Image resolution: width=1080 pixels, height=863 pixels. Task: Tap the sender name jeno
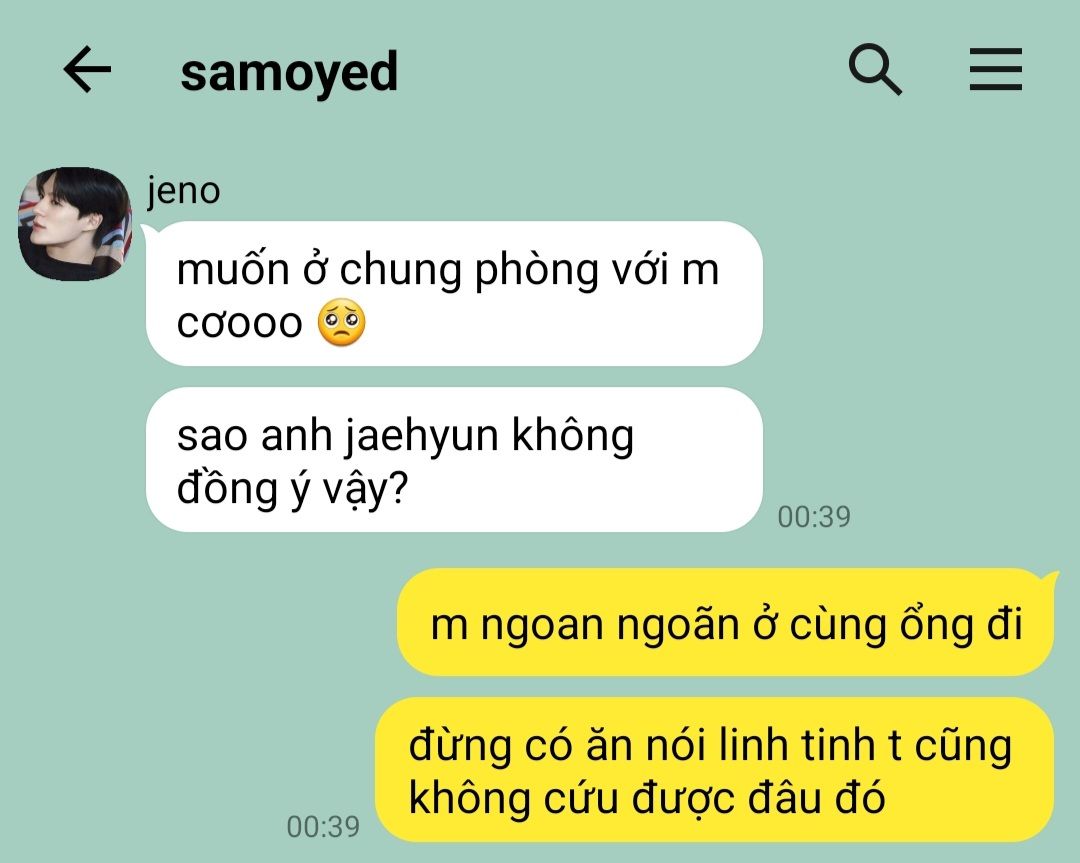(183, 191)
